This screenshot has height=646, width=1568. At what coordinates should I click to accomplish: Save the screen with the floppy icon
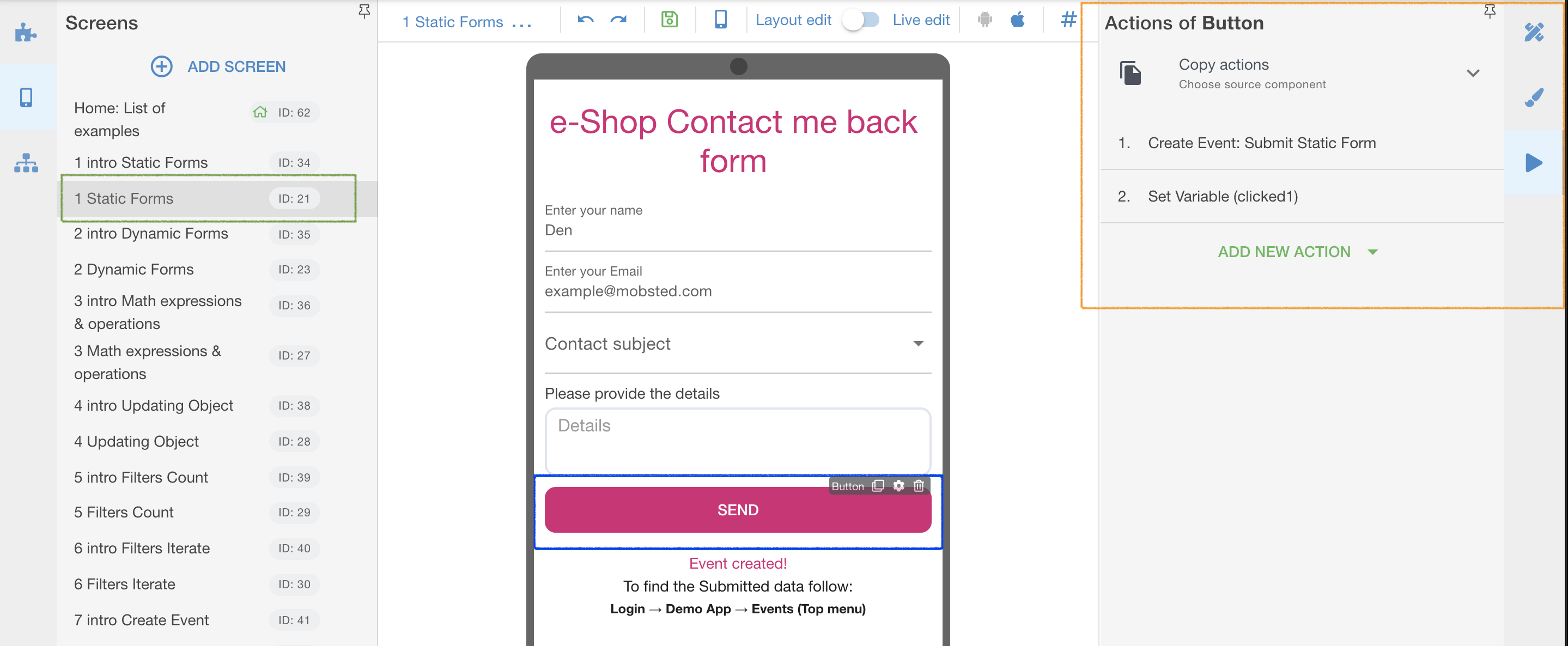click(670, 20)
